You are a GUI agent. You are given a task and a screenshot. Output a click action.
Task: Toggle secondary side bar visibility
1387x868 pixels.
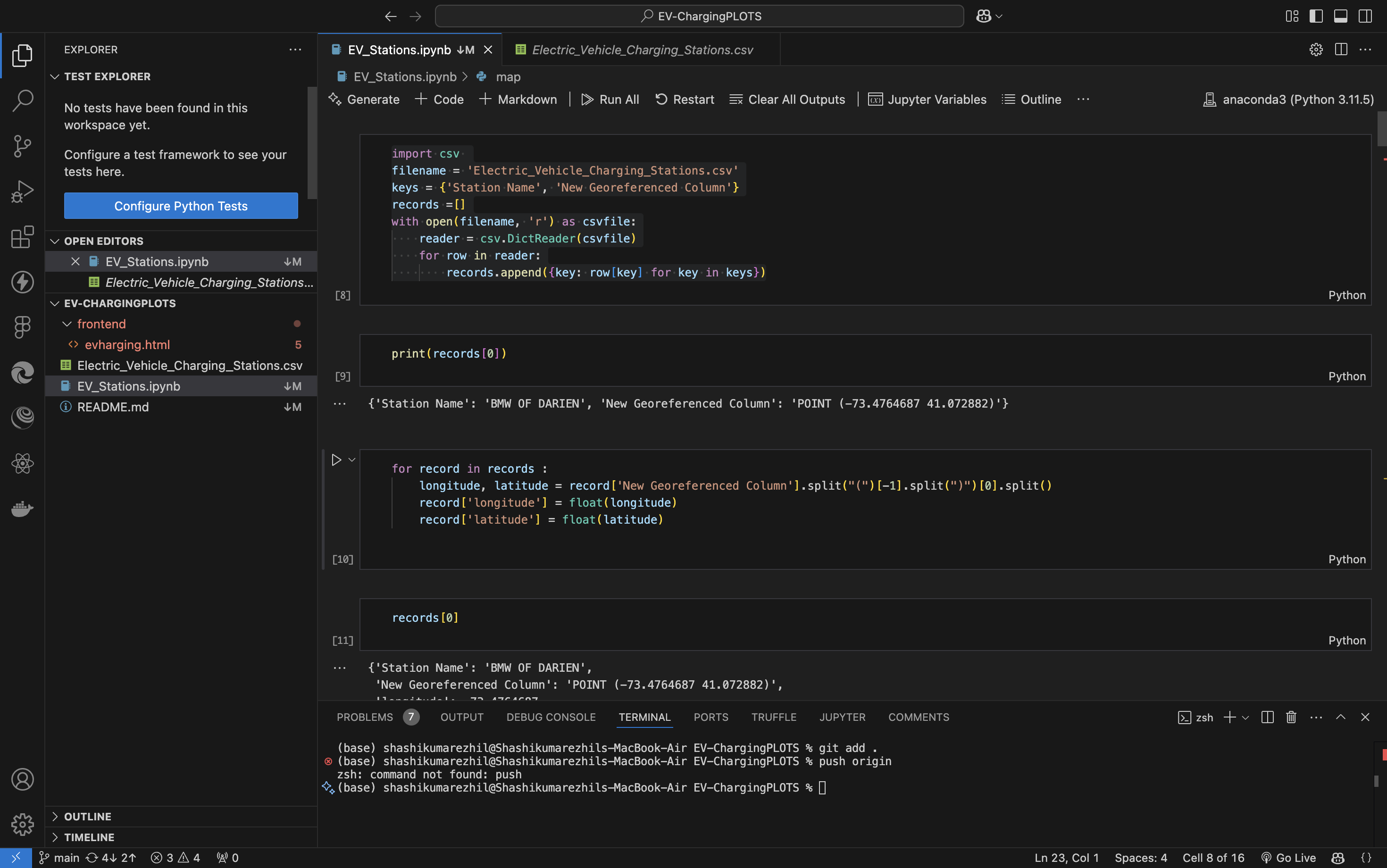[1365, 16]
